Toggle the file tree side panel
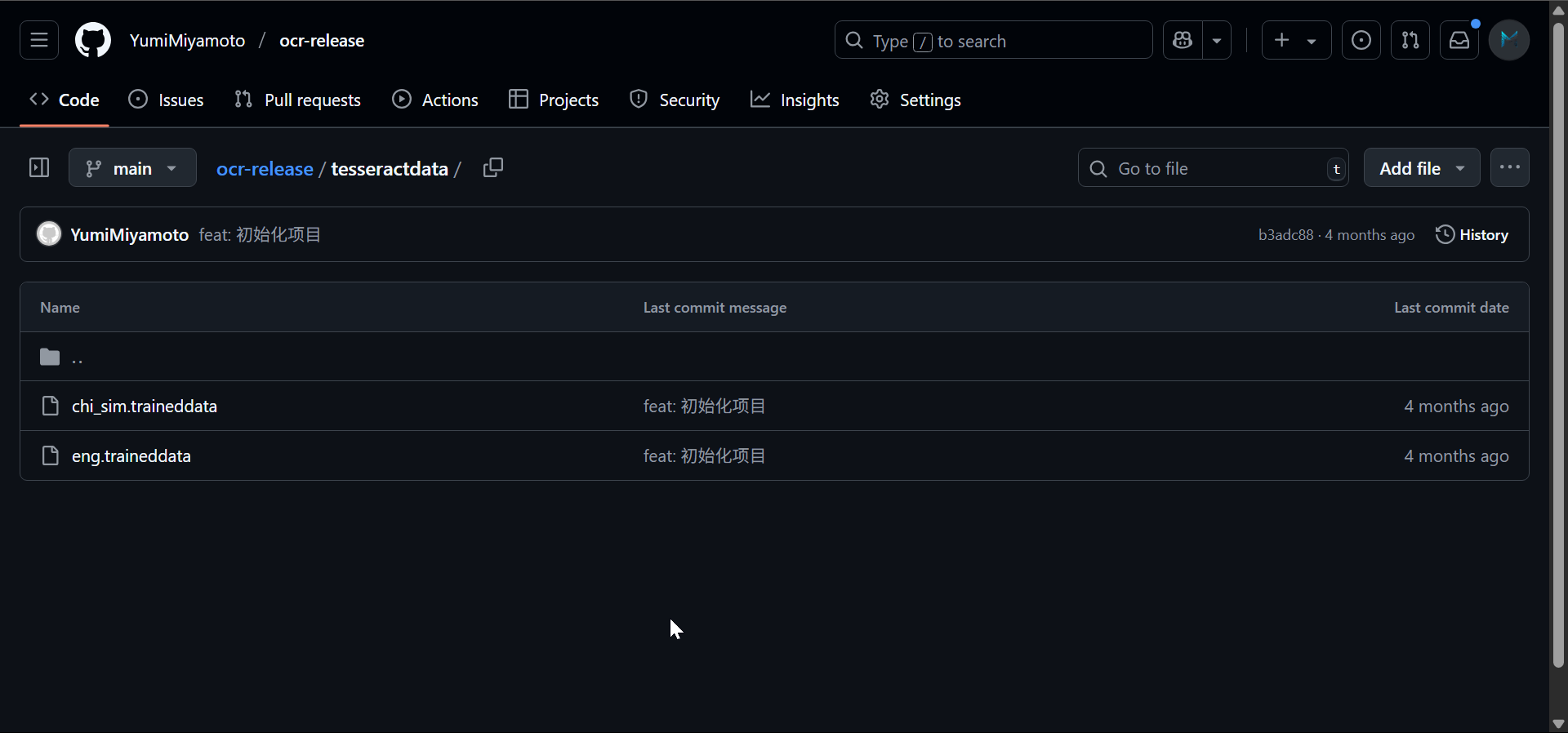The image size is (1568, 733). (x=39, y=168)
